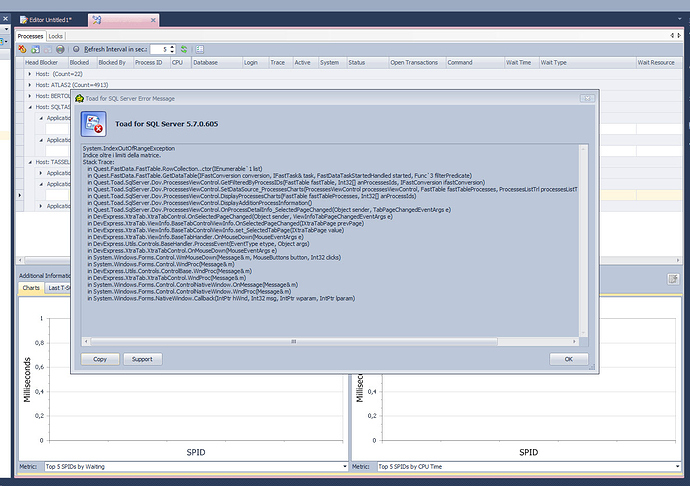Click the Support button

(x=142, y=359)
